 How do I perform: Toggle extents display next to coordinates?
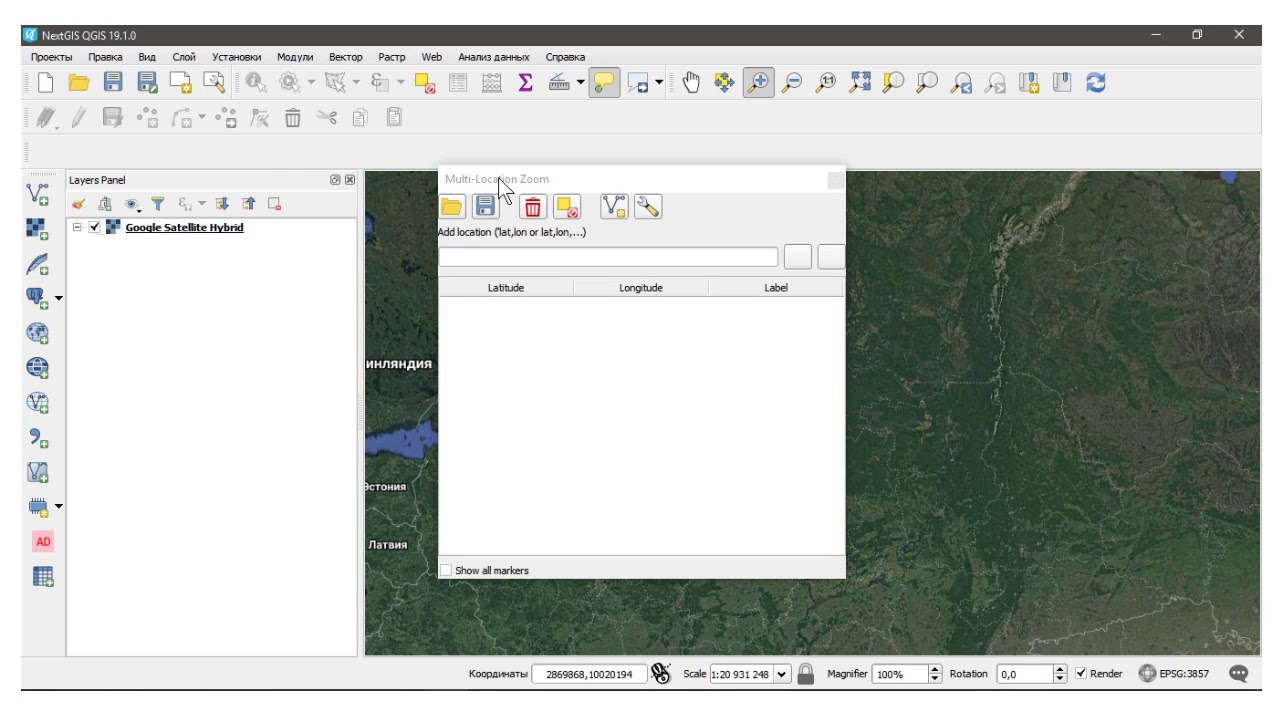tap(660, 674)
